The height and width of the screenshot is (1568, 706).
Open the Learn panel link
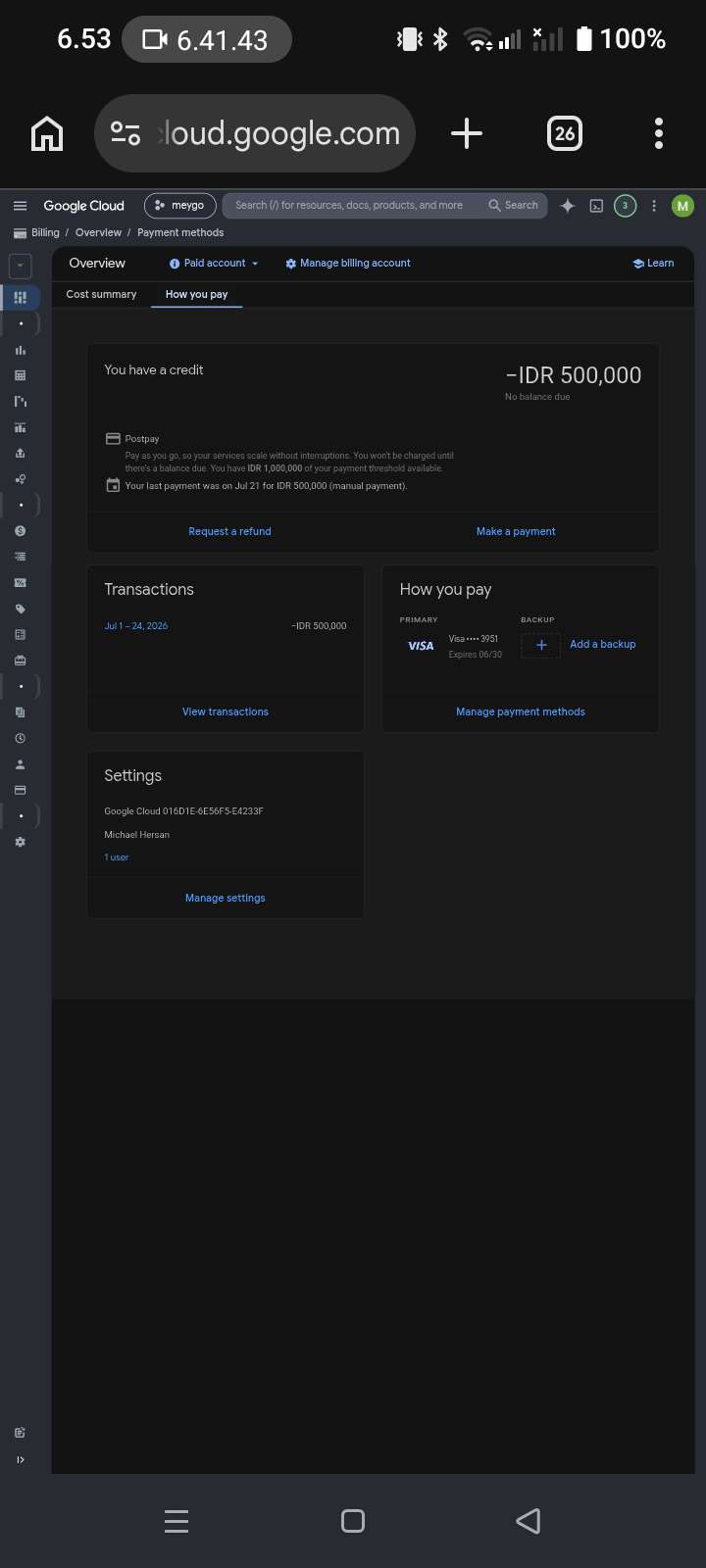point(653,264)
